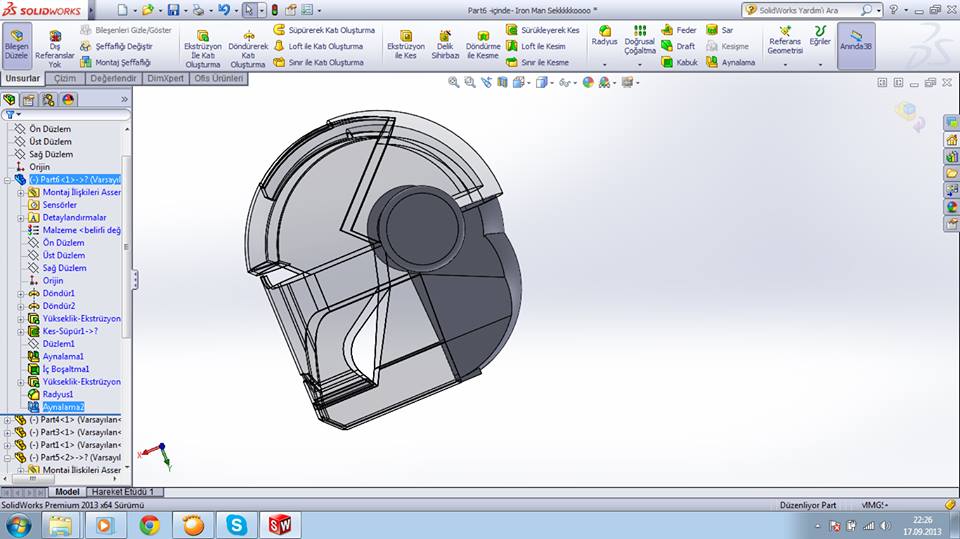Select Doğrusal Çoğaltma pattern tool
The image size is (960, 539).
point(639,40)
